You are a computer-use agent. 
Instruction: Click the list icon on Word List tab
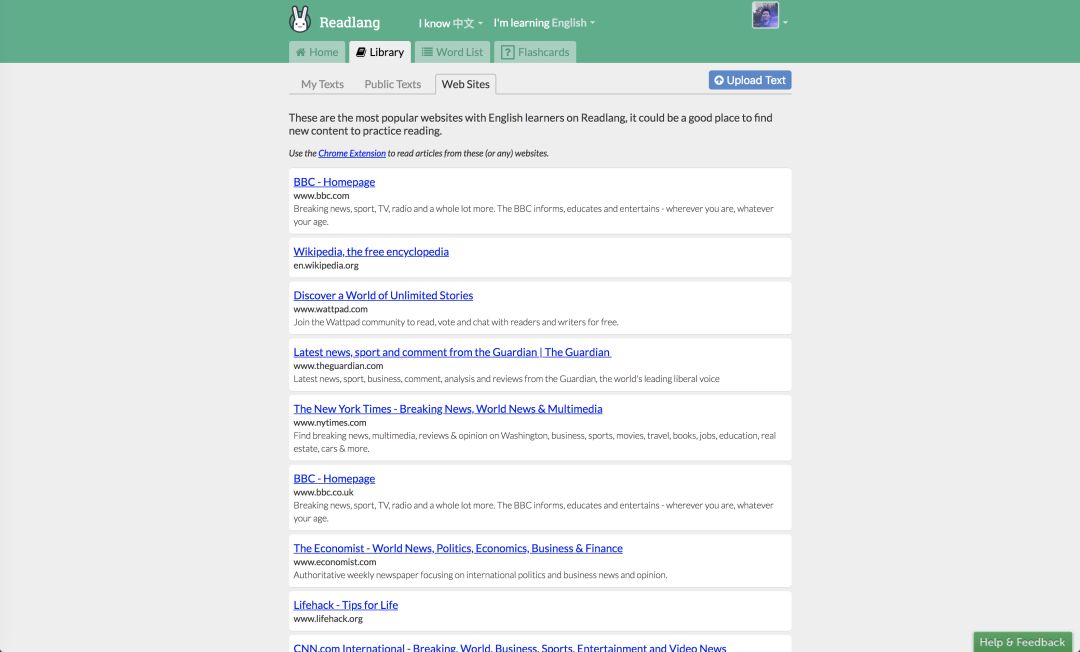click(x=427, y=52)
